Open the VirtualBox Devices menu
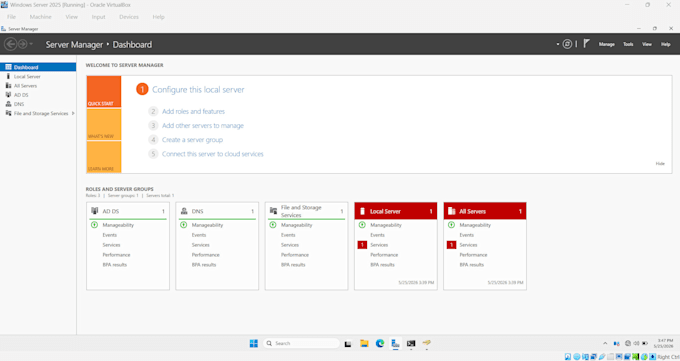 (x=129, y=17)
